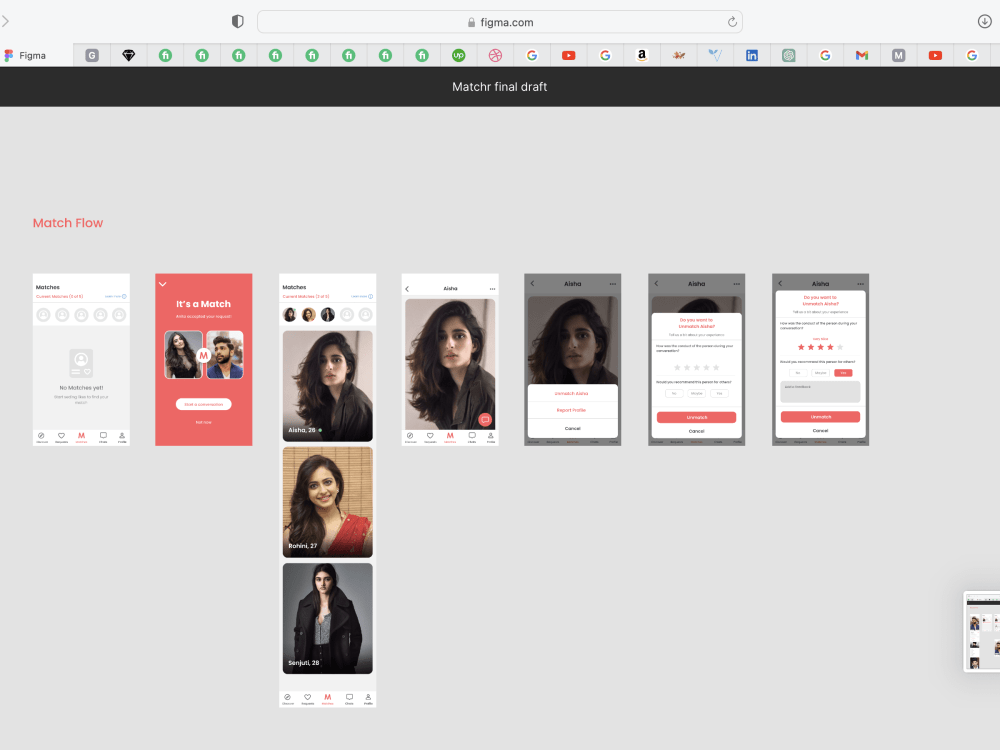Click the four-star rating row
Screen dimensions: 1000x750
point(820,347)
